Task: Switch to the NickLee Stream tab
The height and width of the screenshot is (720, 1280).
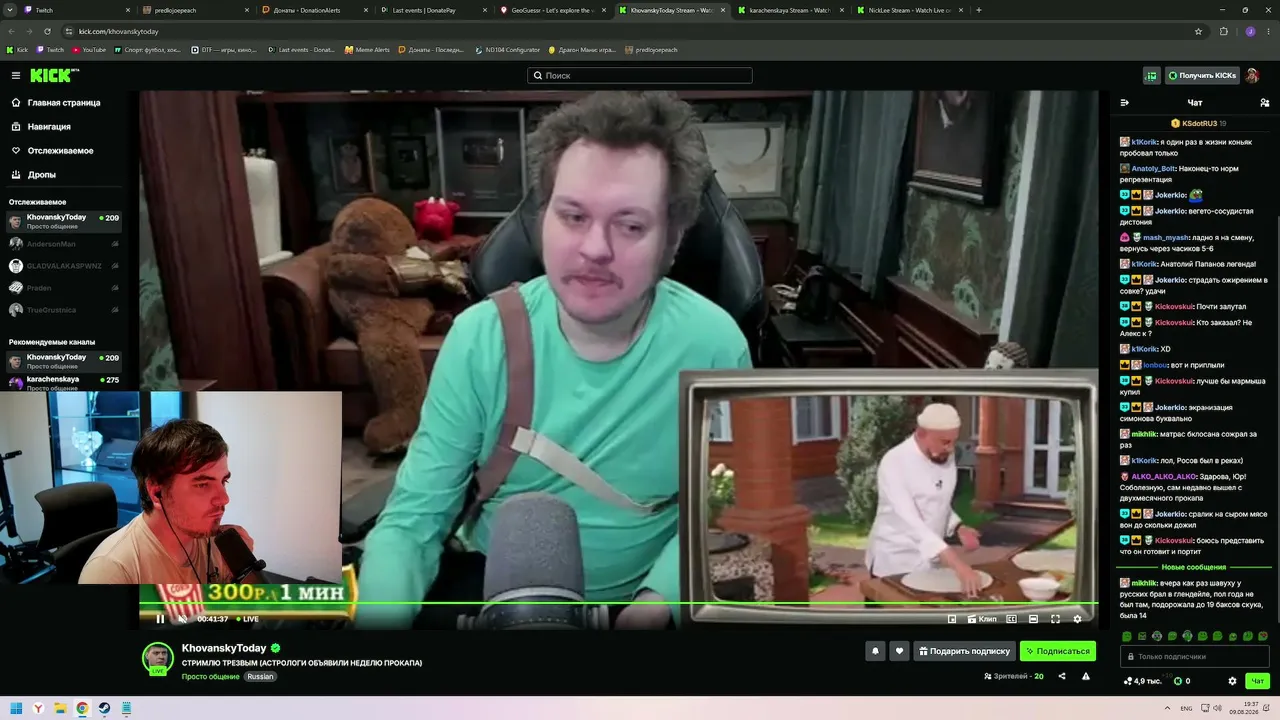Action: 910,10
